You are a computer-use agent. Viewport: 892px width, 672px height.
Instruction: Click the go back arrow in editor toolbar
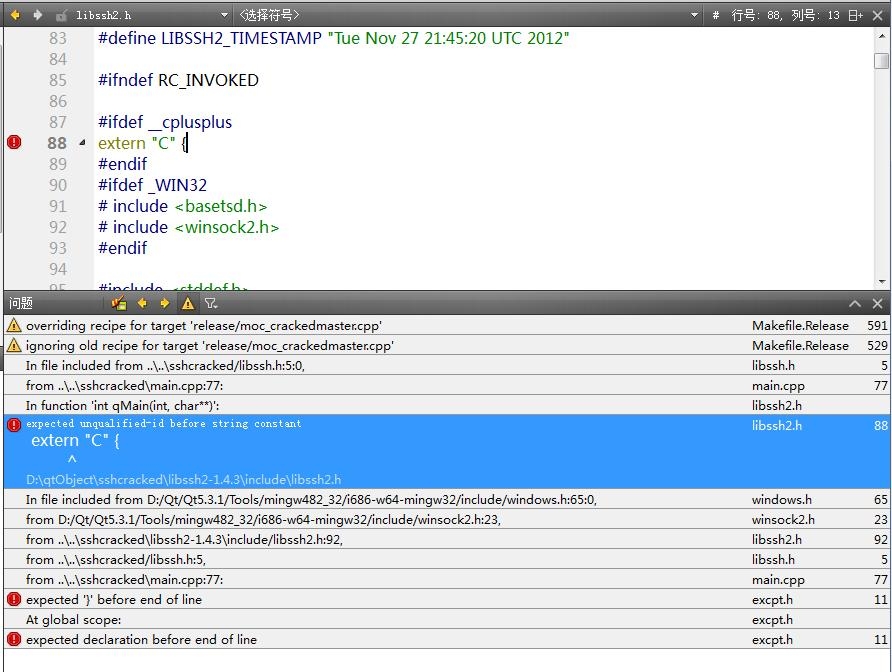tap(15, 15)
